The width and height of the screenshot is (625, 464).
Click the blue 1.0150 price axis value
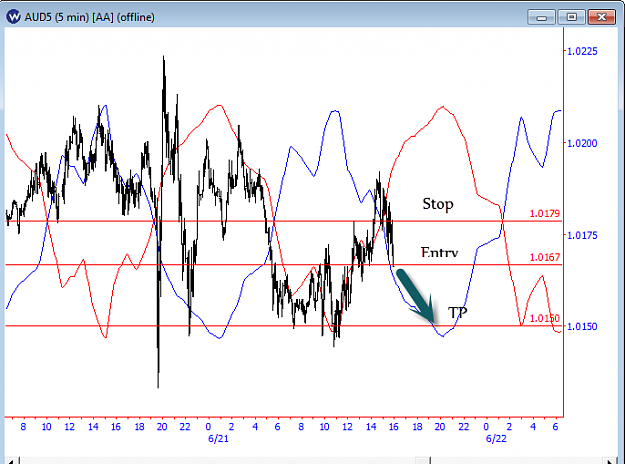pyautogui.click(x=582, y=326)
